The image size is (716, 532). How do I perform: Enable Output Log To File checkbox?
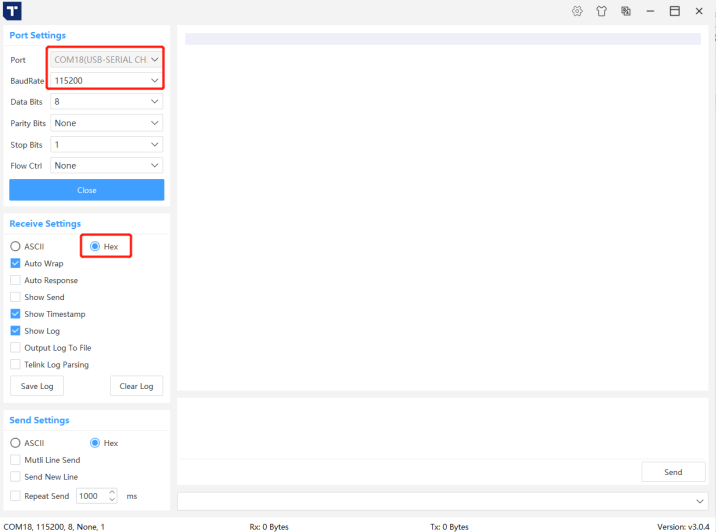15,348
